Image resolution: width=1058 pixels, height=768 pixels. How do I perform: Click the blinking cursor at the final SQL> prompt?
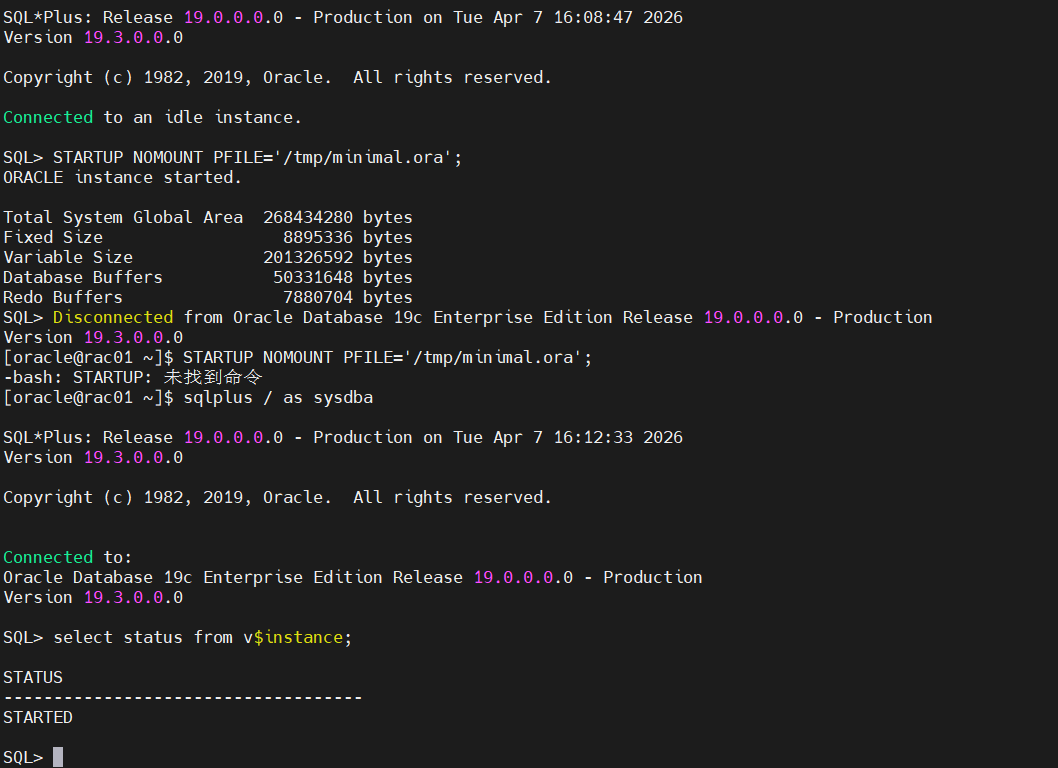click(x=58, y=757)
